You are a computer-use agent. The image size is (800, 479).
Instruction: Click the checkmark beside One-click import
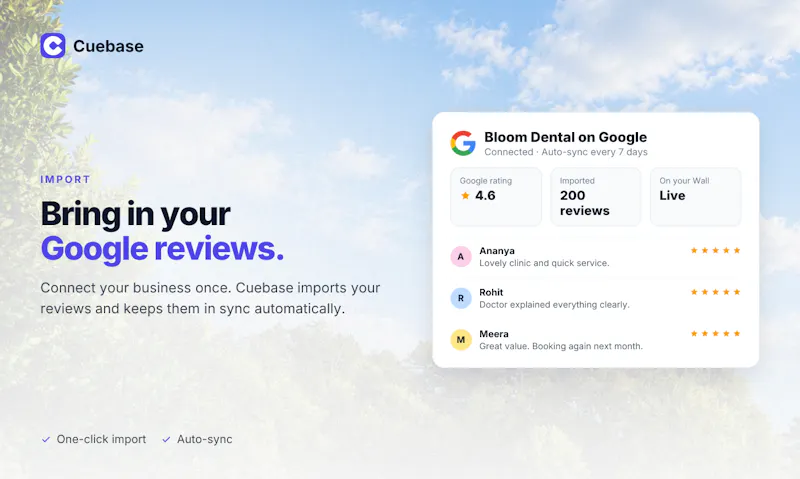pos(46,439)
